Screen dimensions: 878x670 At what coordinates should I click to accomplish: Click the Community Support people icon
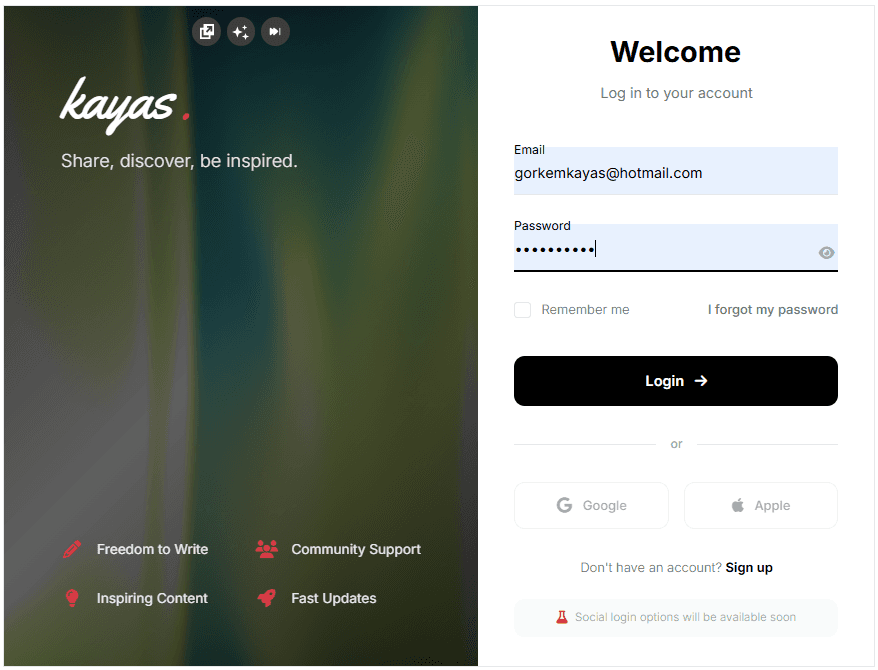267,549
